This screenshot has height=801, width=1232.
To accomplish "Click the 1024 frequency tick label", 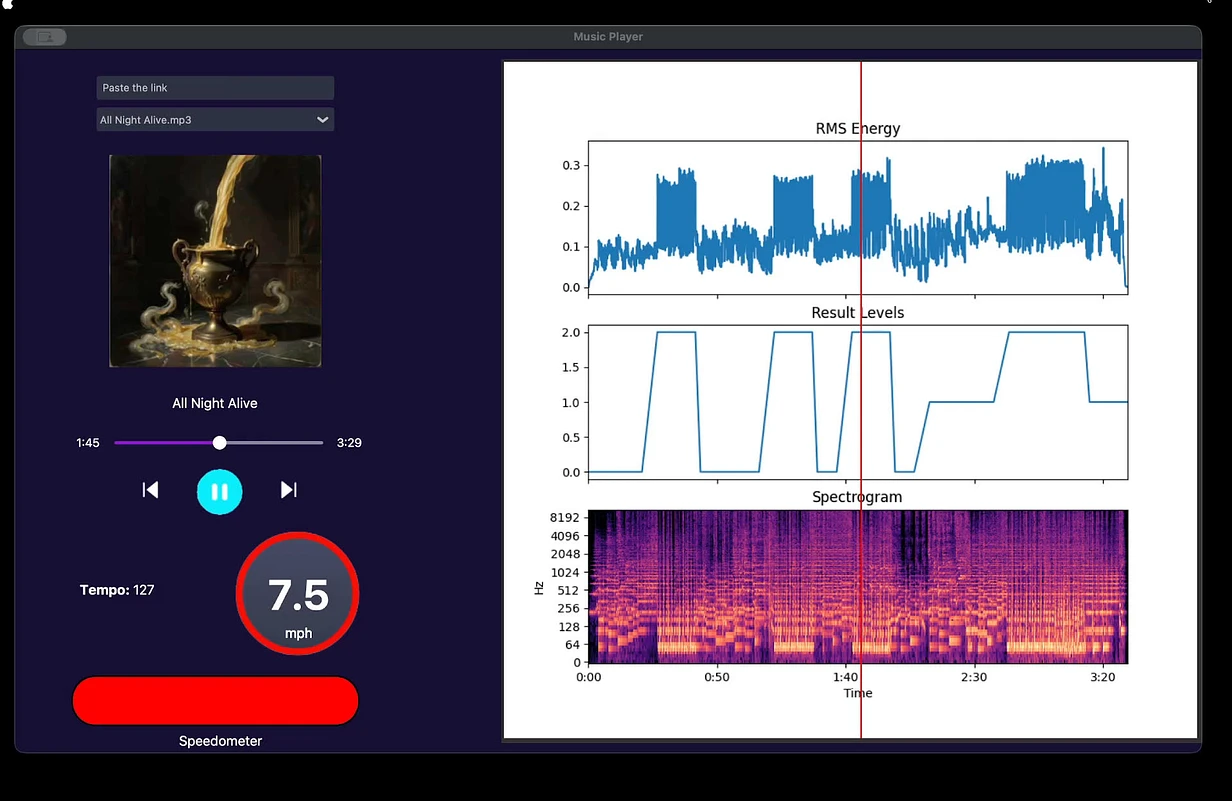I will coord(565,573).
